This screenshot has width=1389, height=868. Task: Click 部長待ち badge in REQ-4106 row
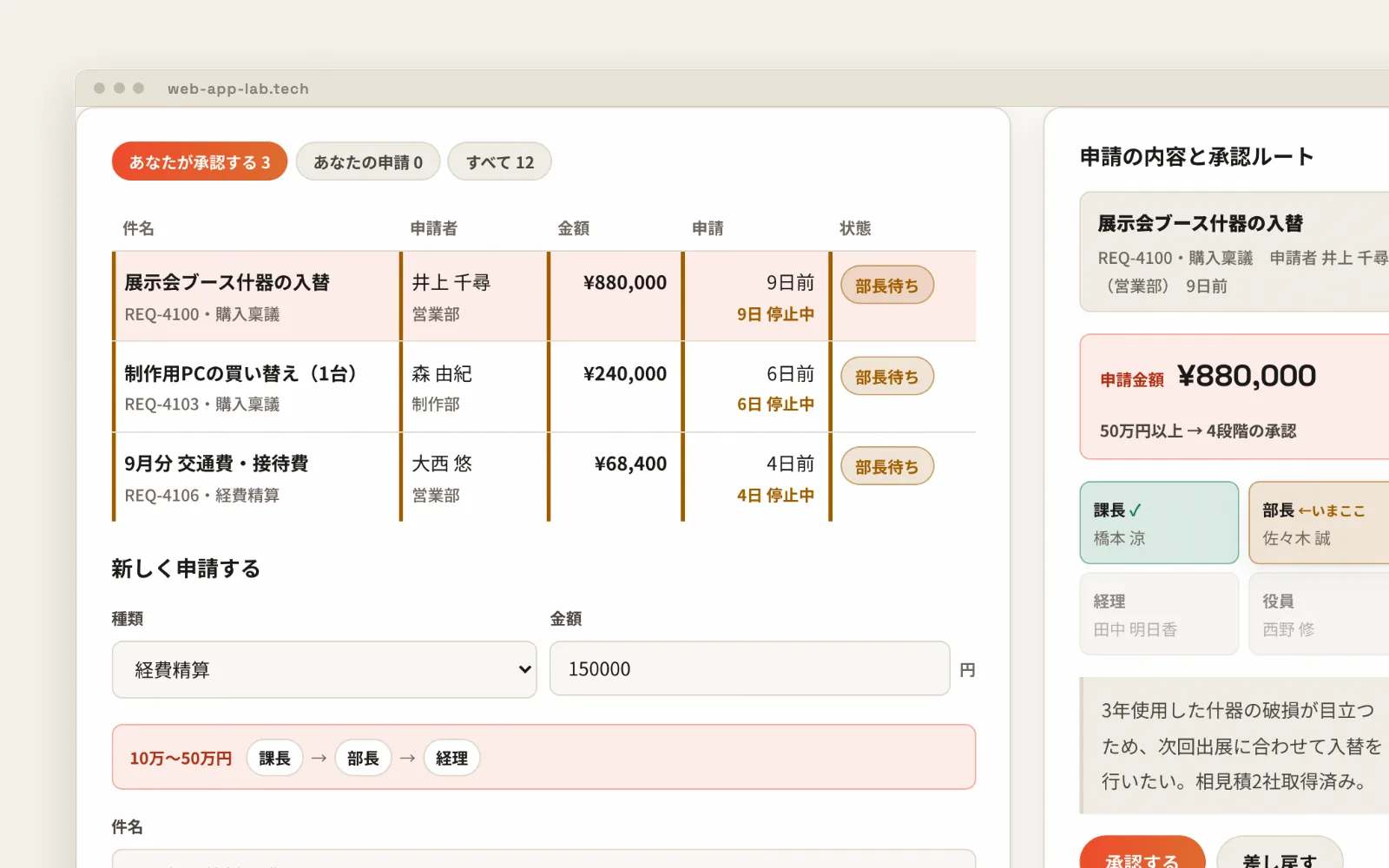[887, 466]
